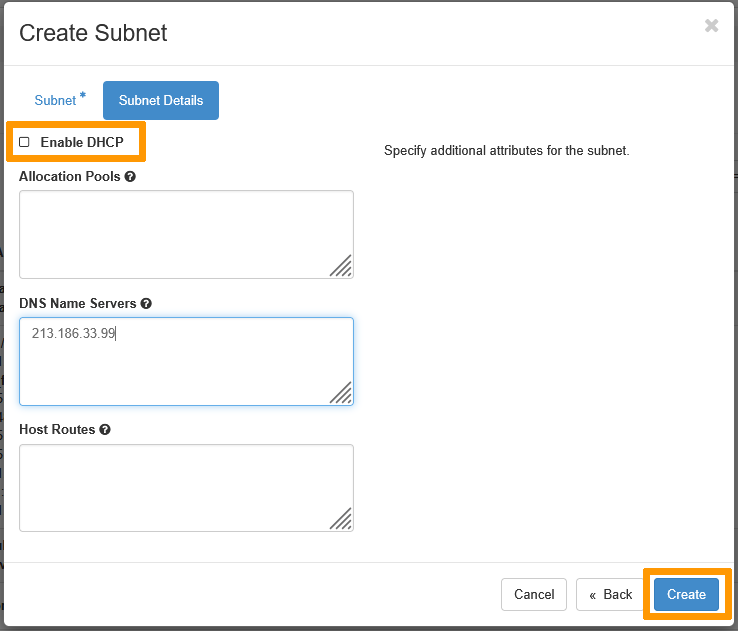Click the Host Routes textarea resize handle
The width and height of the screenshot is (738, 631).
point(341,519)
